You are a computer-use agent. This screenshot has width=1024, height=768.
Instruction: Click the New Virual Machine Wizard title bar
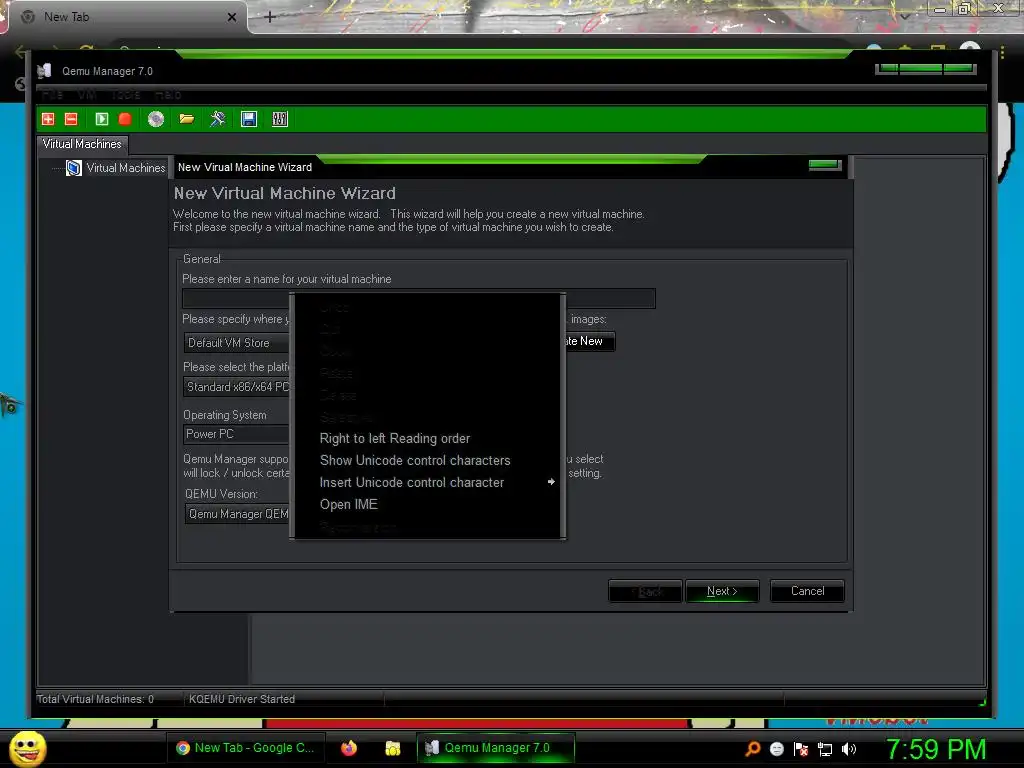coord(509,167)
